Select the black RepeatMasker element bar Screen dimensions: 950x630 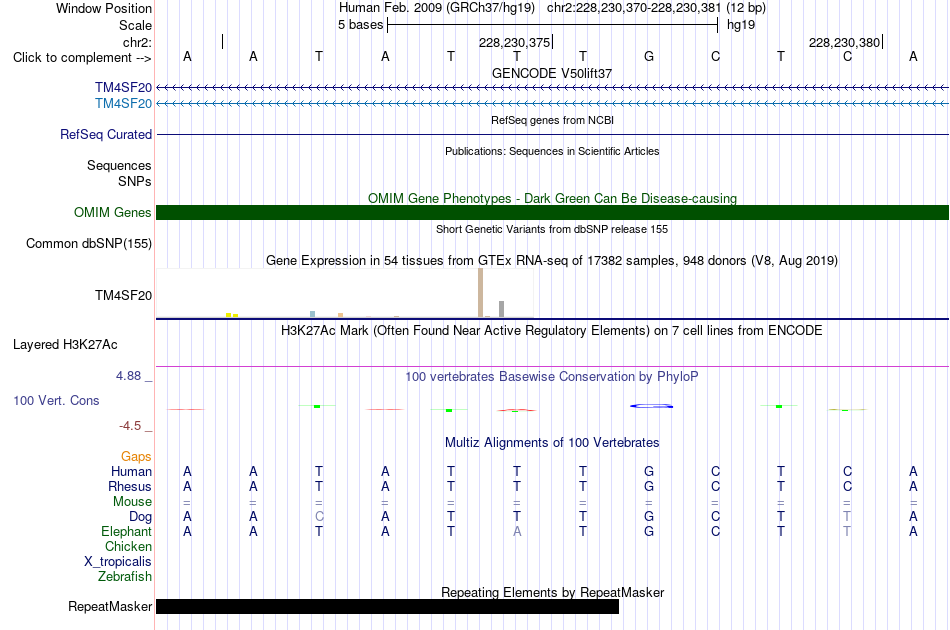387,606
